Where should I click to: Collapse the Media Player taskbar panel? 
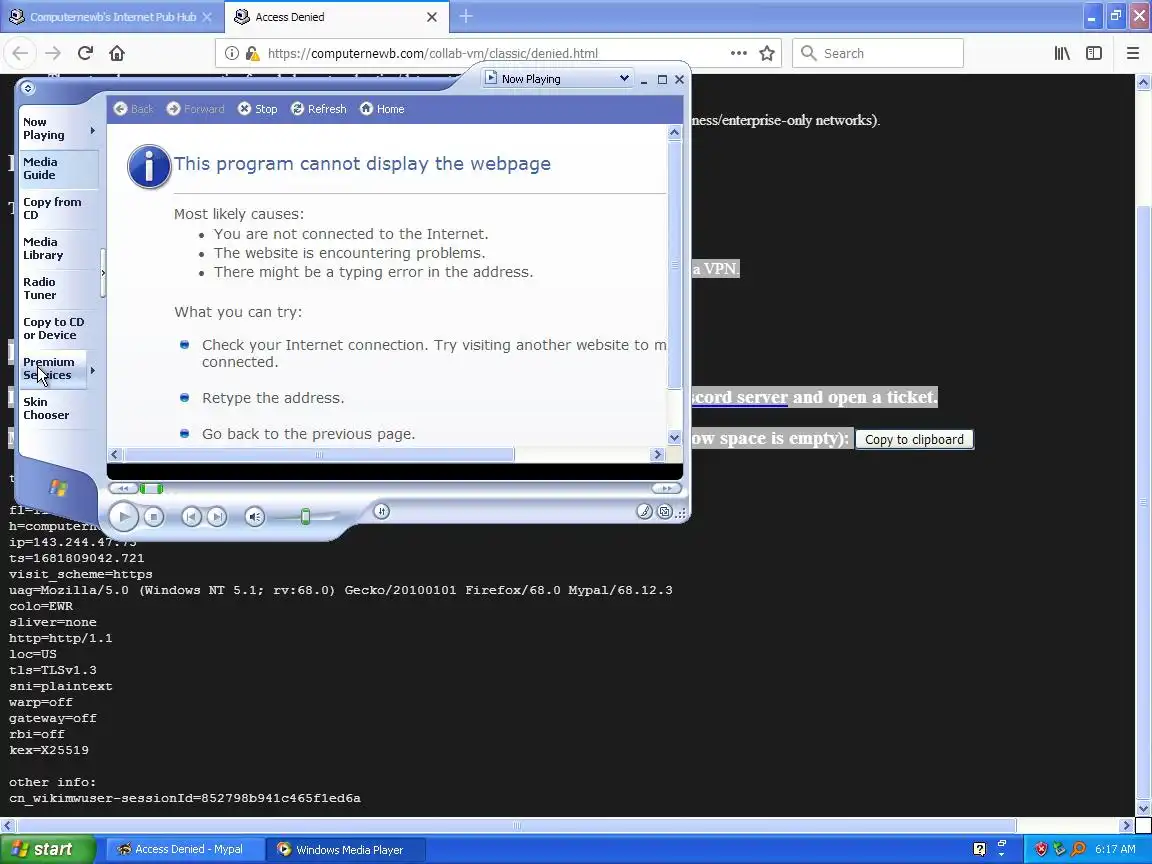(x=103, y=273)
